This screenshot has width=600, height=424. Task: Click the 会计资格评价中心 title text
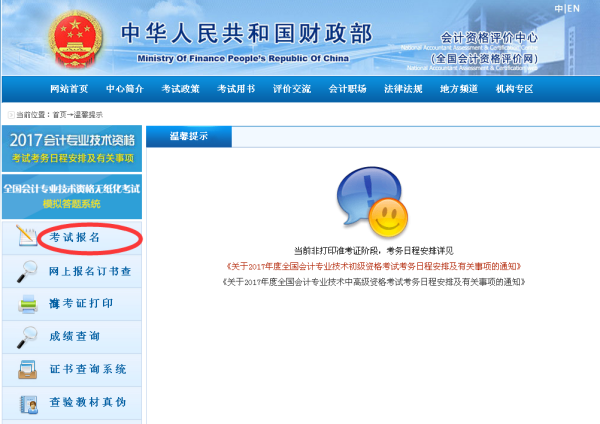489,38
